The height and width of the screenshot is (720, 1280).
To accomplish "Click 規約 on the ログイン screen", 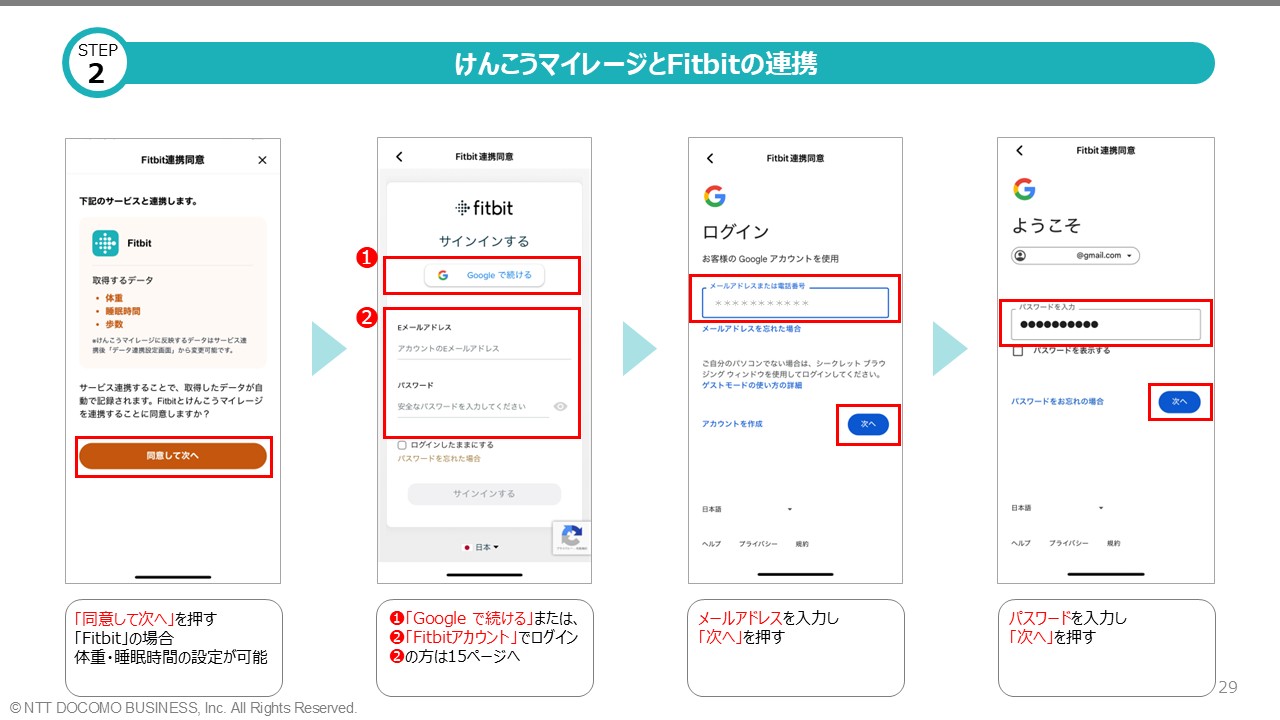I will [802, 544].
